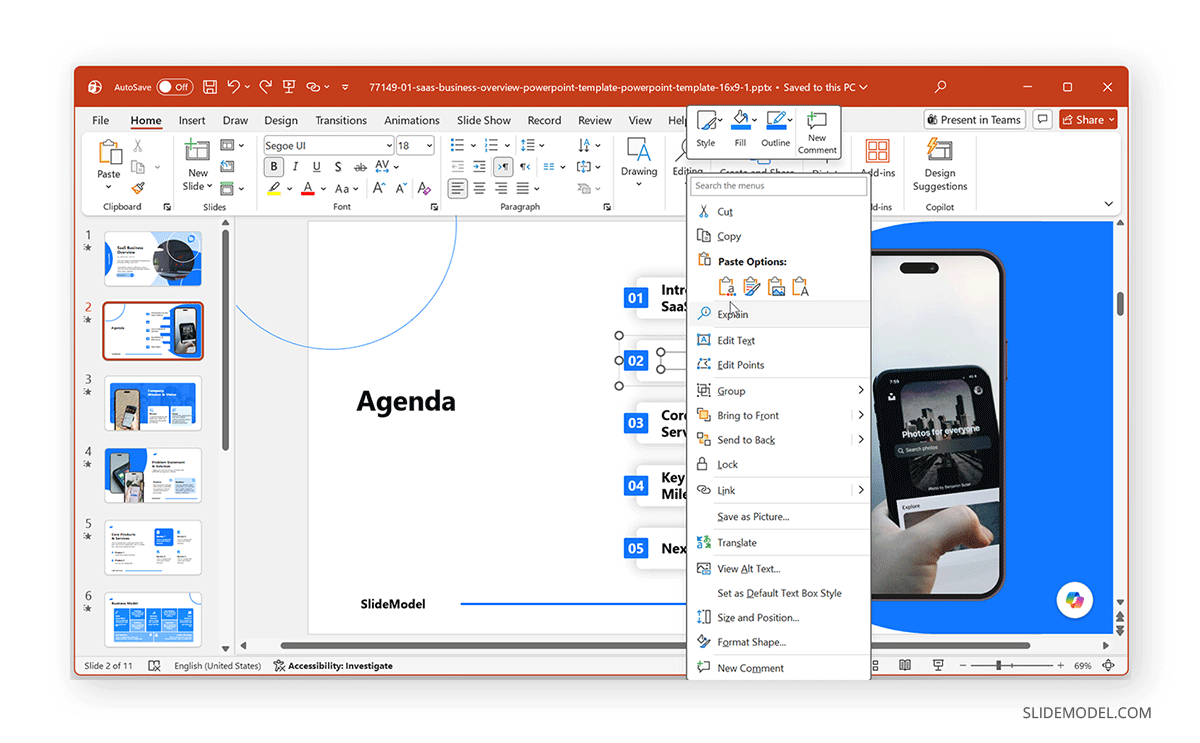Image resolution: width=1200 pixels, height=743 pixels.
Task: Click Present in Teams button
Action: (974, 120)
